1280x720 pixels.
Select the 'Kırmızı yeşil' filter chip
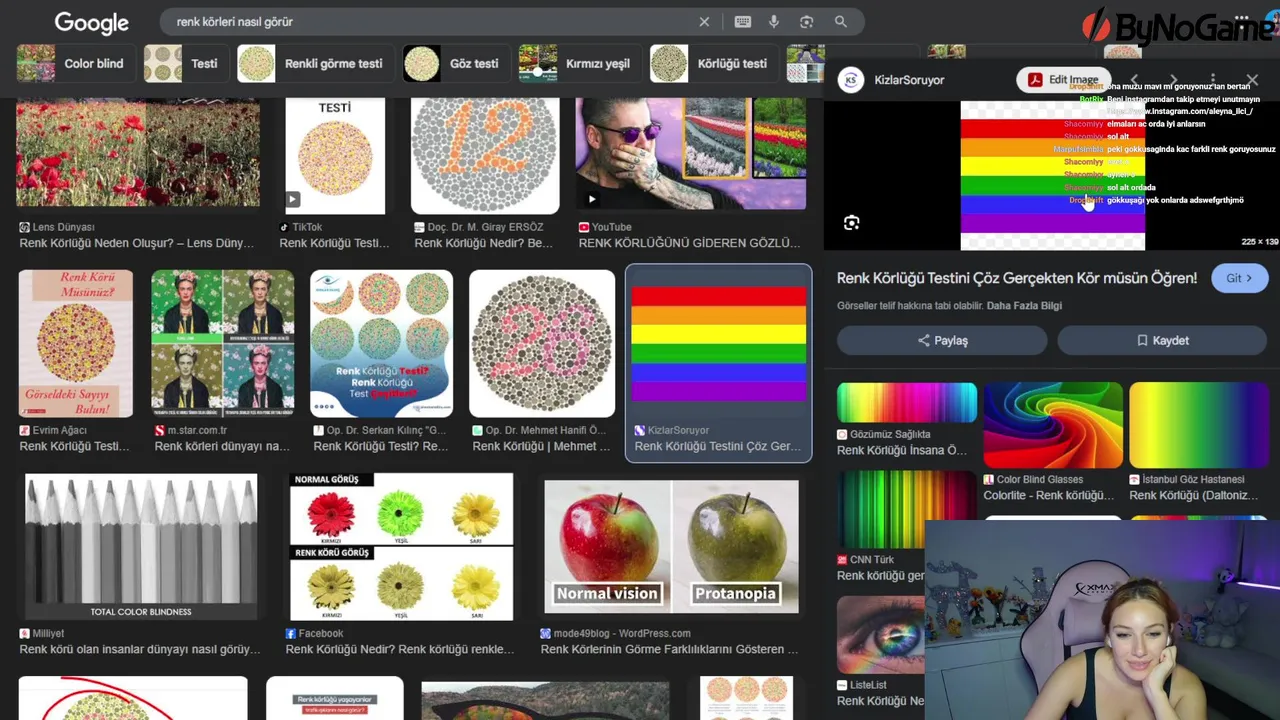(x=578, y=63)
